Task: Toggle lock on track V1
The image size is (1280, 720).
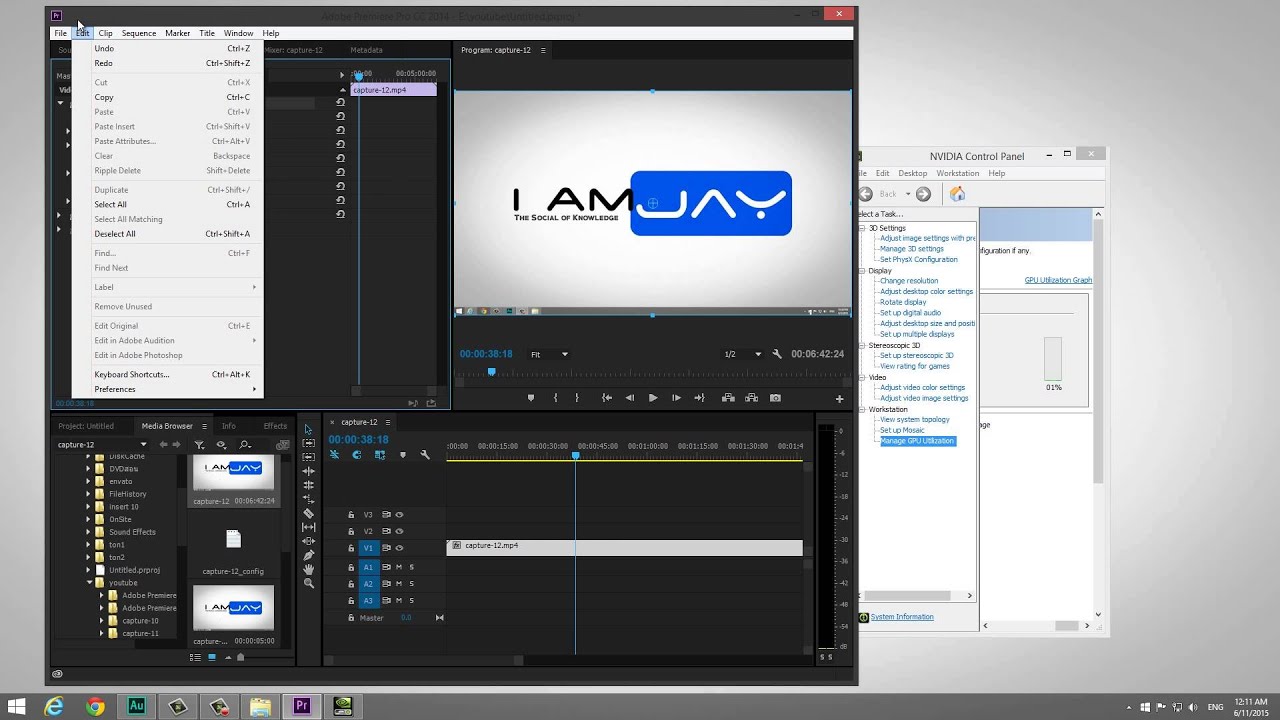Action: [351, 548]
